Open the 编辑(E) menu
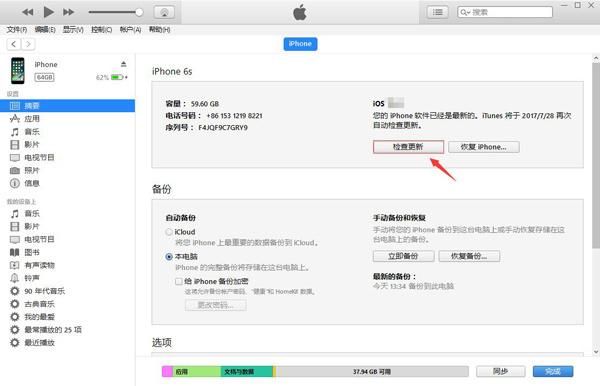 click(45, 29)
